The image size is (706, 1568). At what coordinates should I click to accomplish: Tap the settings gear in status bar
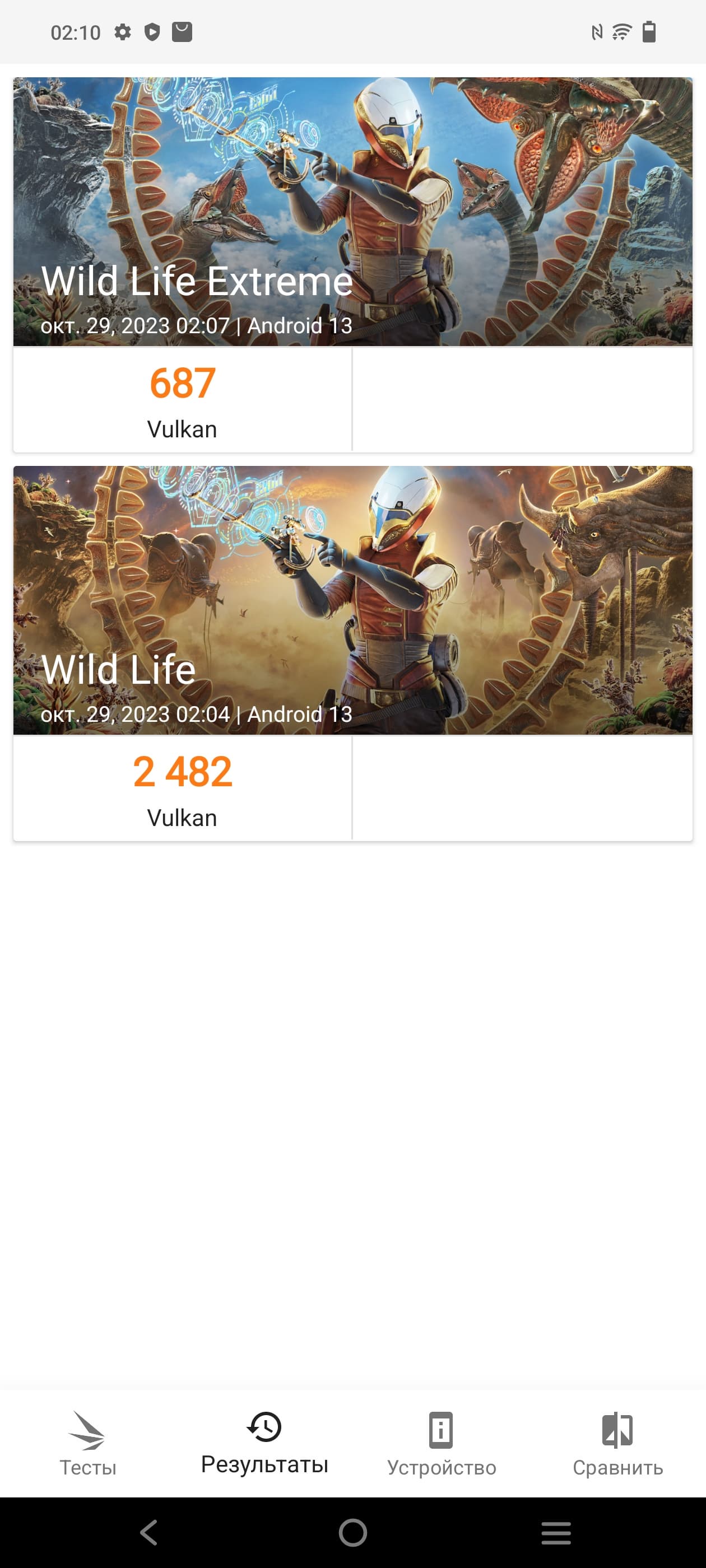click(x=123, y=32)
